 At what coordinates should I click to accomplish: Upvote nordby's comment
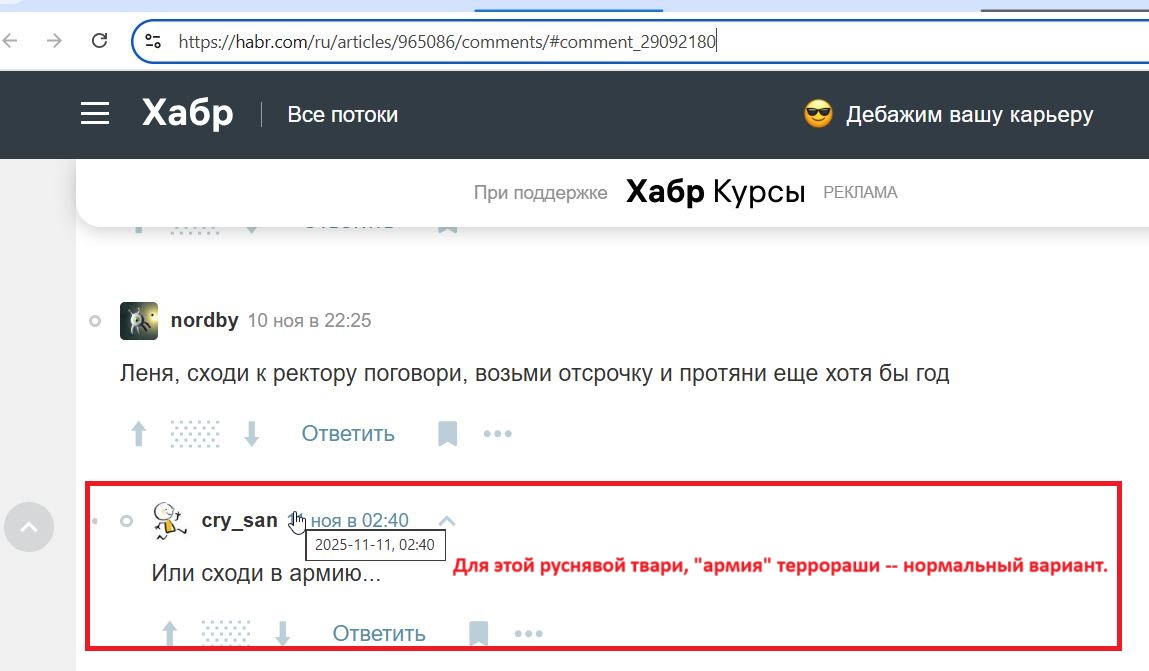click(138, 433)
